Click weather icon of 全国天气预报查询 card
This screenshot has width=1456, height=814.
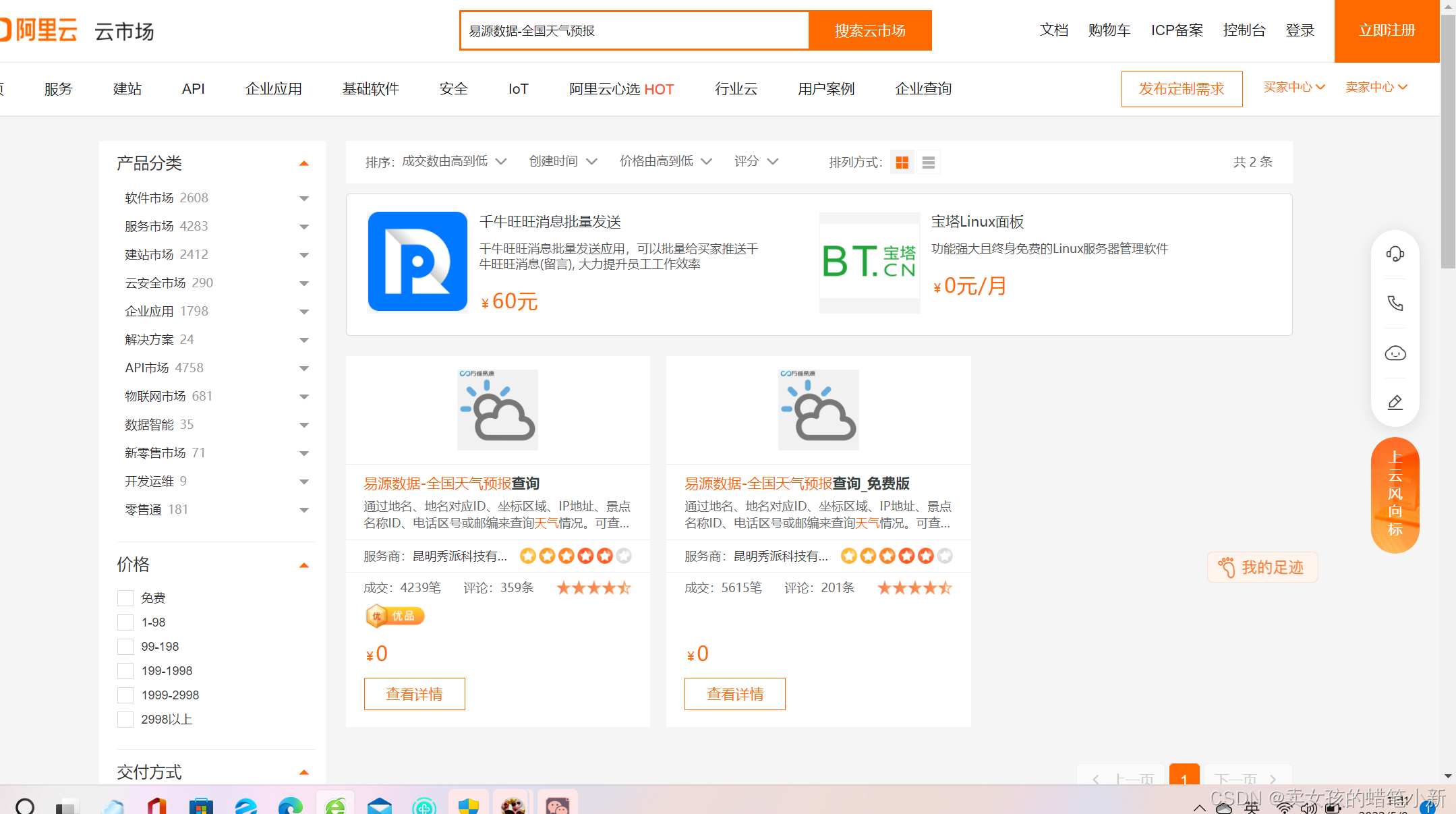click(x=498, y=410)
